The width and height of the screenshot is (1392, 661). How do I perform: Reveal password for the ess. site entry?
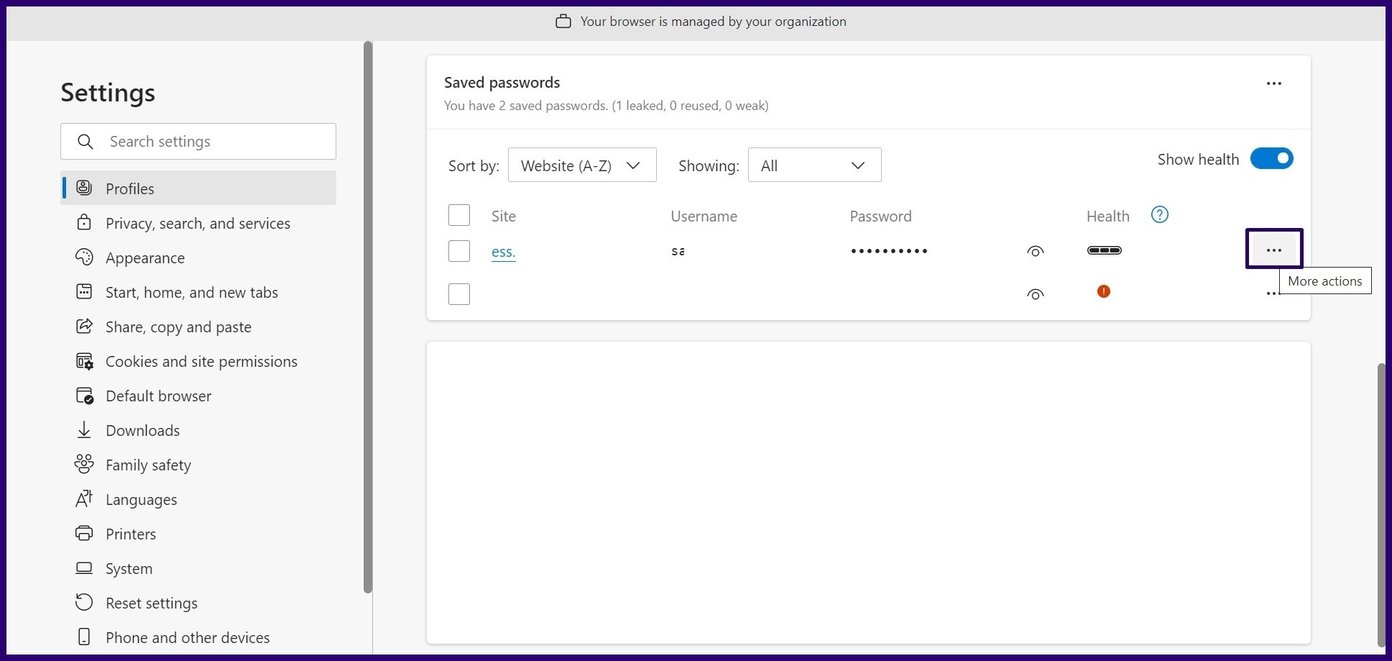click(x=1035, y=251)
